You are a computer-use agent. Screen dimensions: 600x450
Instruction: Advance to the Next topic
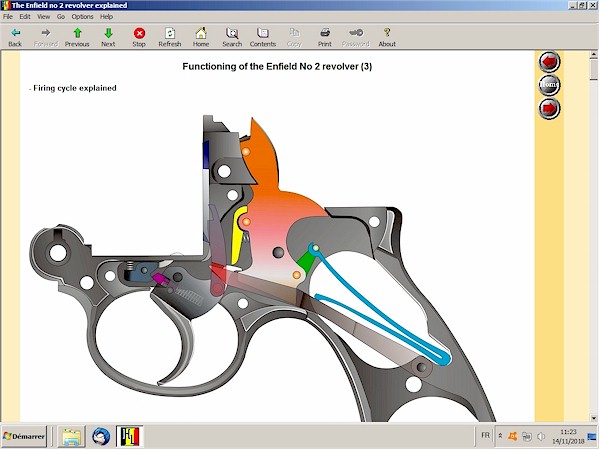tap(108, 38)
